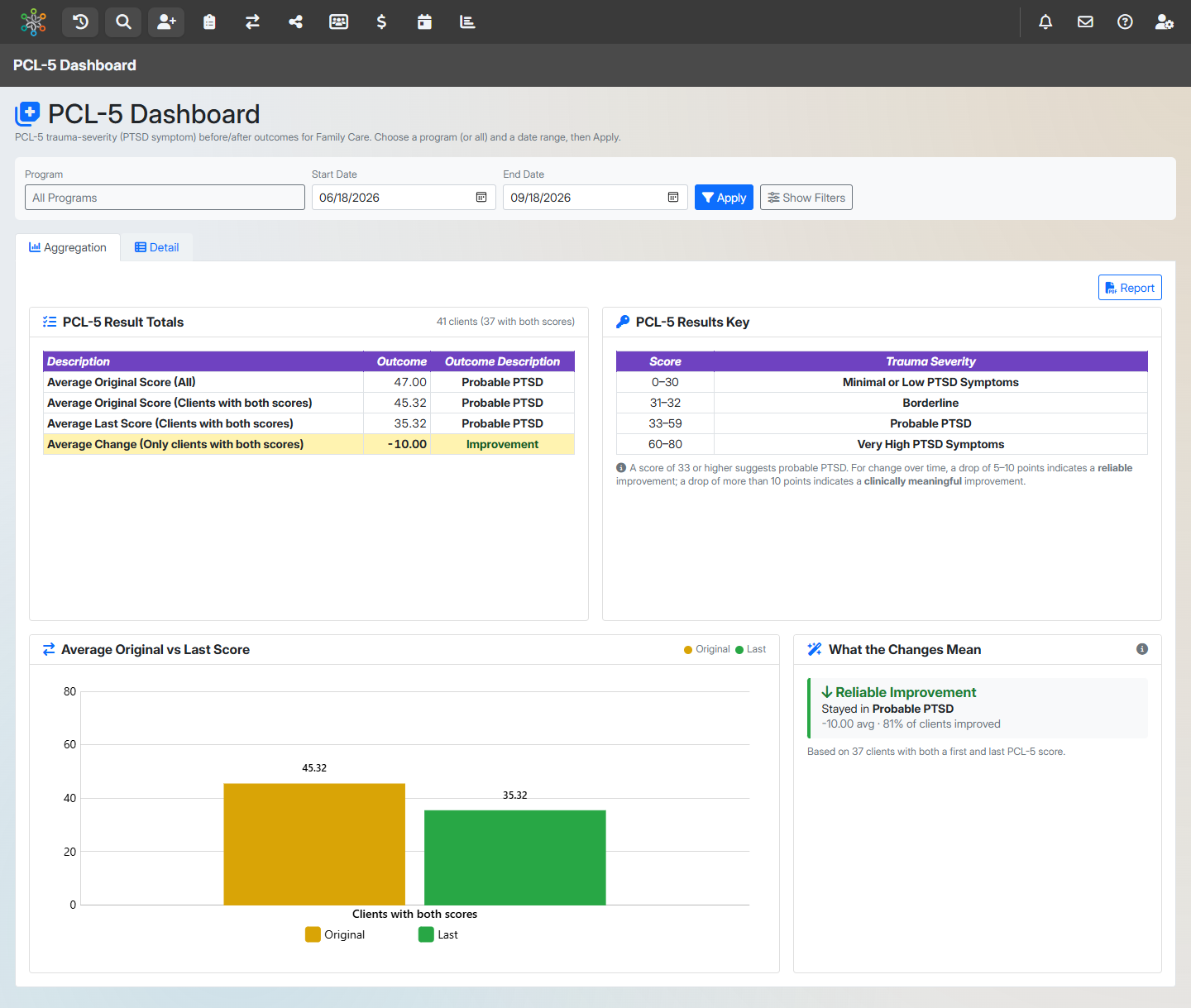This screenshot has width=1191, height=1008.
Task: Click the green Last bar at 35.32
Action: point(515,858)
